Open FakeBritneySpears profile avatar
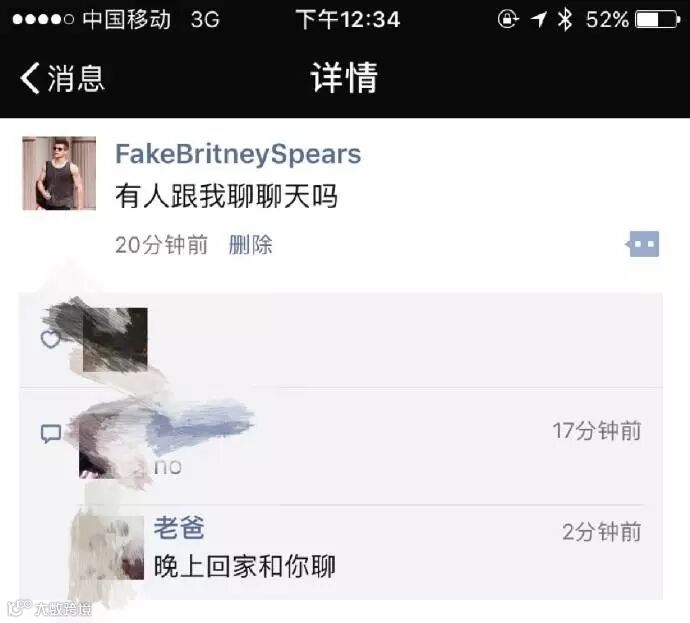This screenshot has width=690, height=623. pos(59,173)
